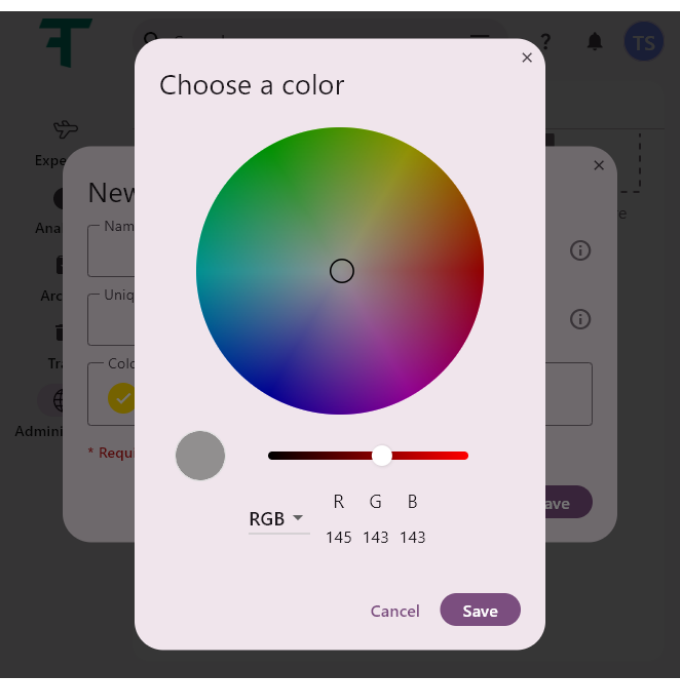Select the B value 143 field
Viewport: 680px width, 690px height.
coord(412,537)
